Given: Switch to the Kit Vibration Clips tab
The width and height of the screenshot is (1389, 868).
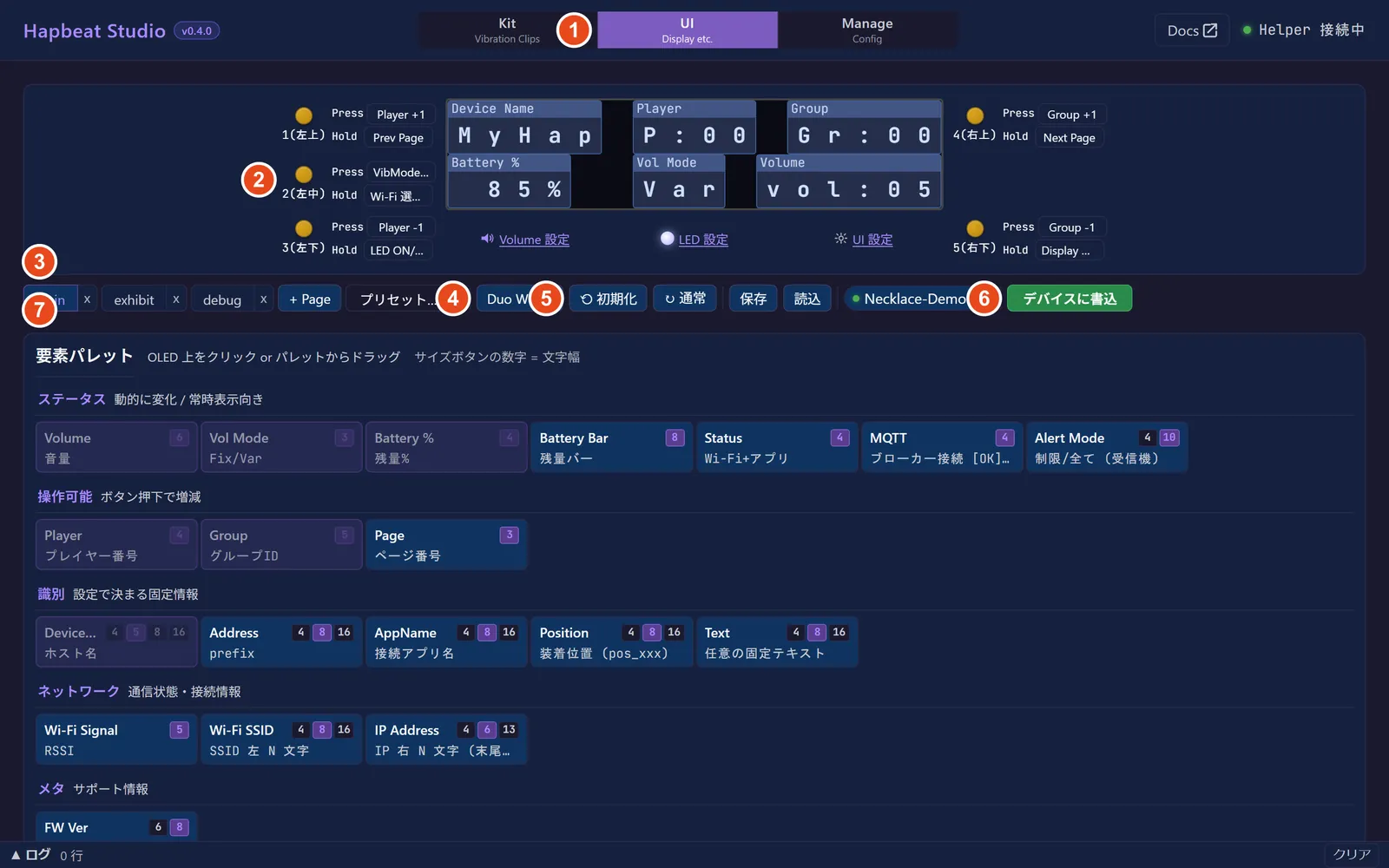Looking at the screenshot, I should pos(507,30).
